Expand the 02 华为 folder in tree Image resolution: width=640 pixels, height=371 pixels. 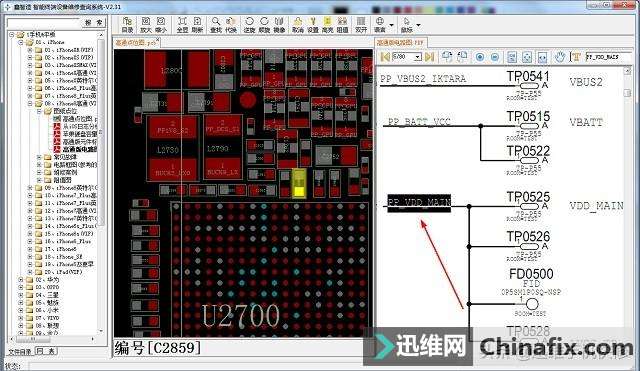[20, 280]
